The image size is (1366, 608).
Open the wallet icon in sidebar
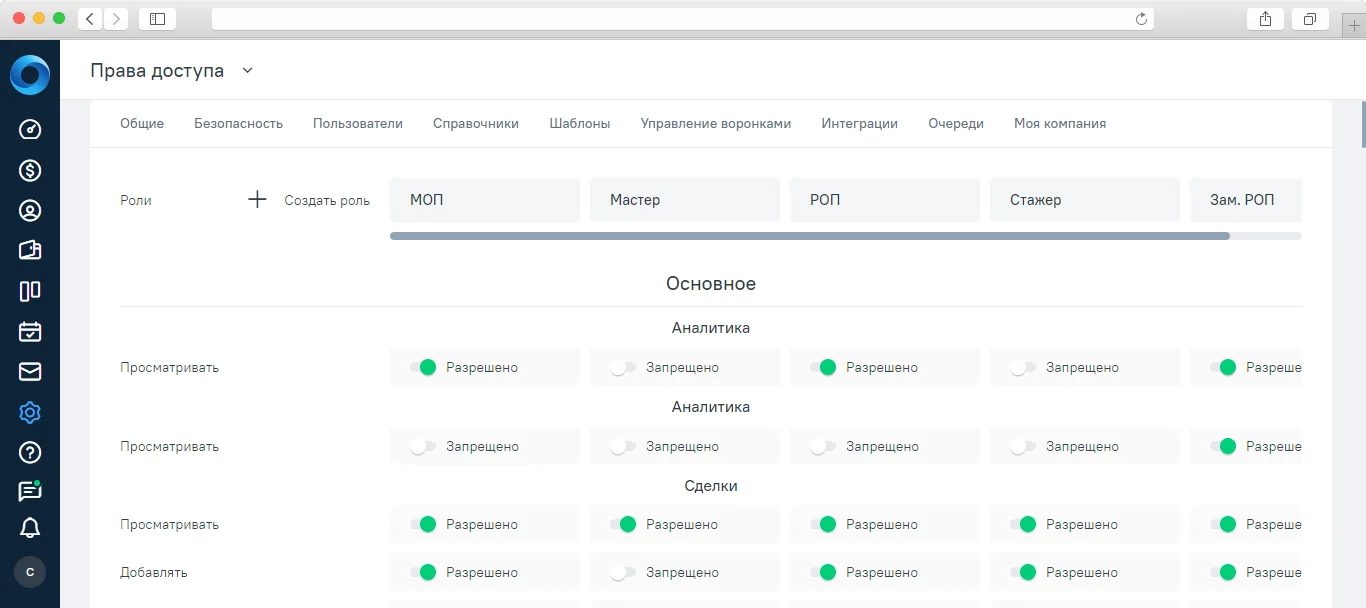click(x=30, y=250)
